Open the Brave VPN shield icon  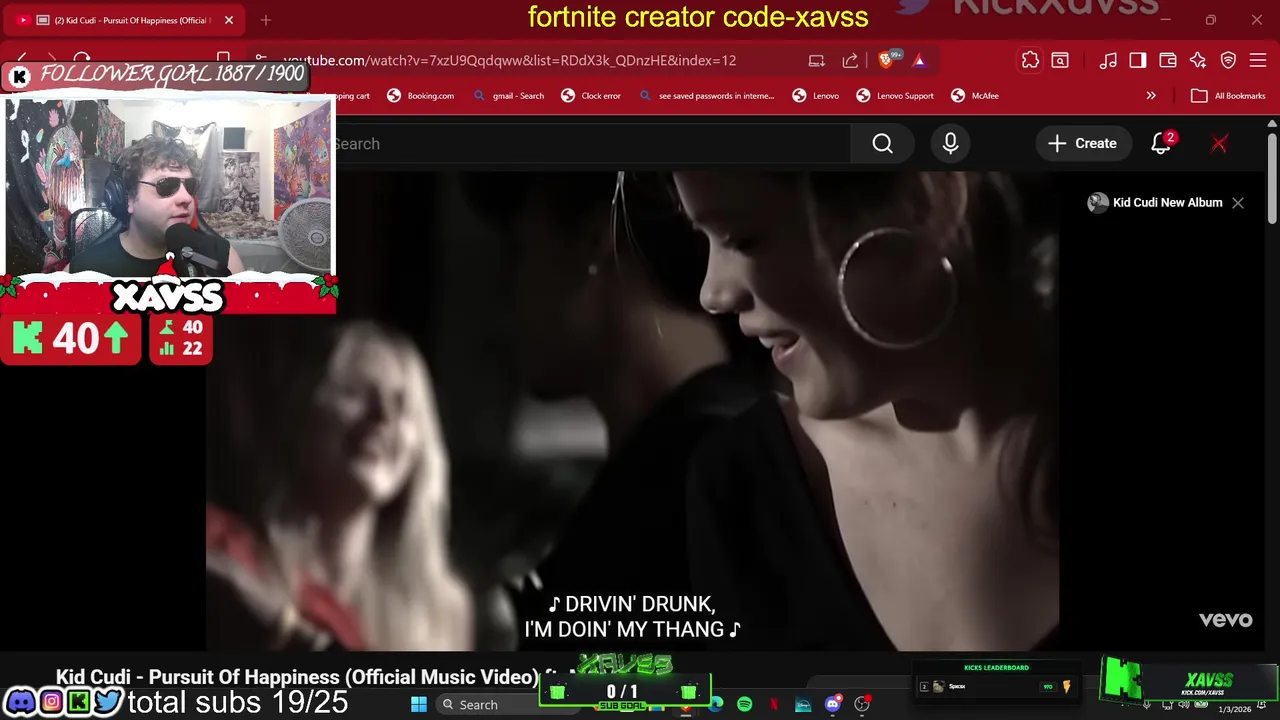1228,61
